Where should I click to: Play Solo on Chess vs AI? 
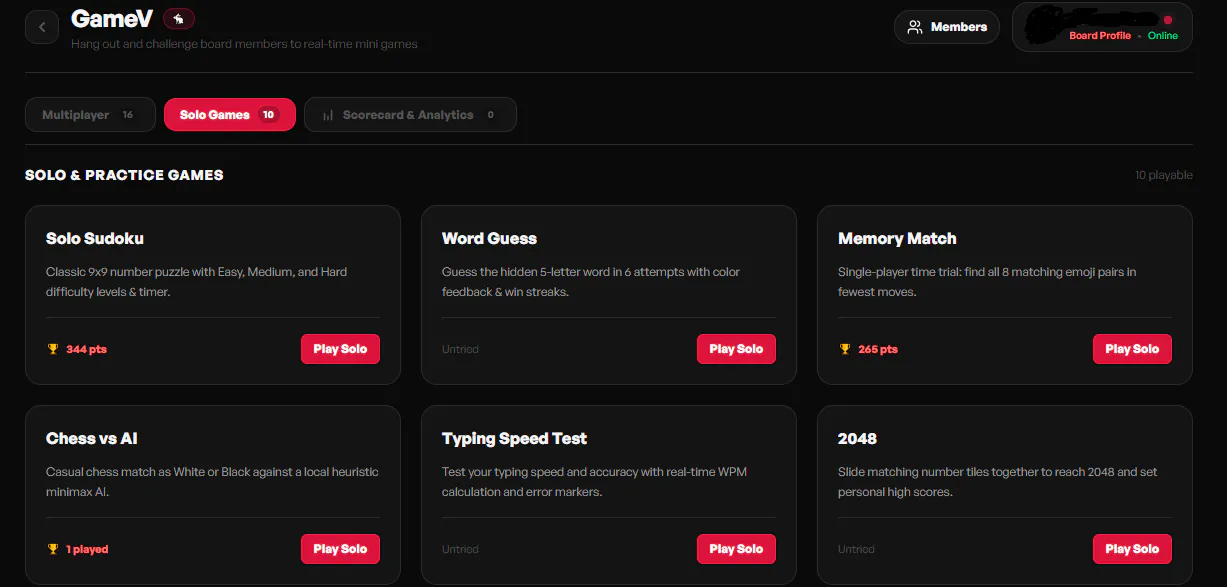click(340, 549)
